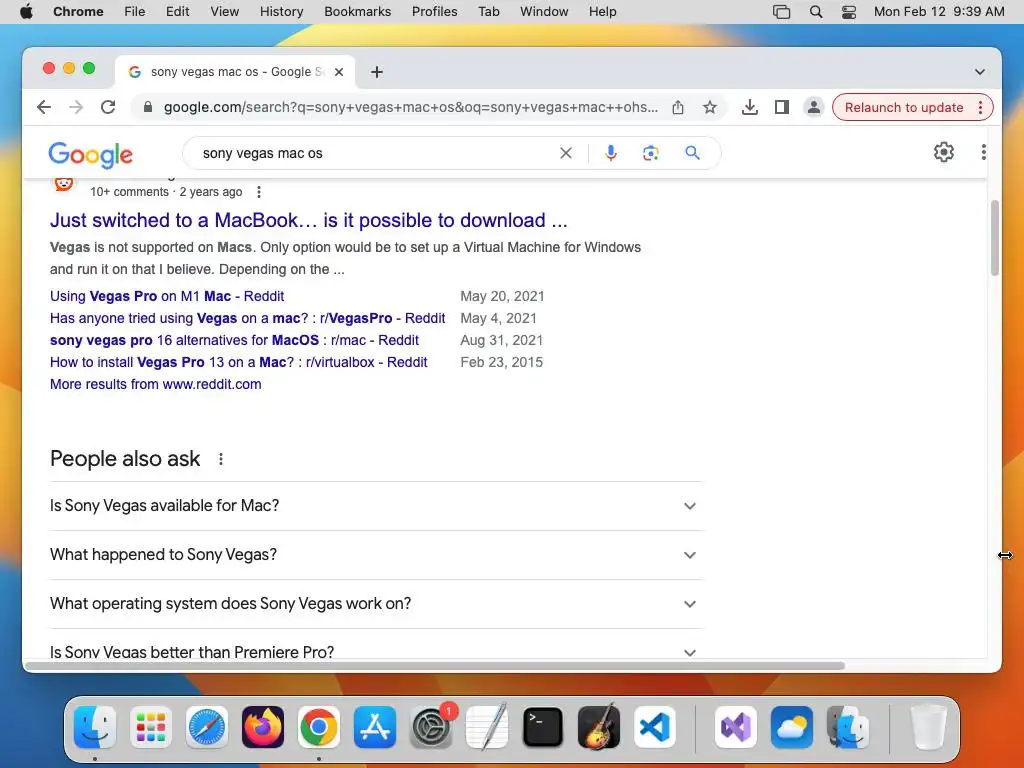Open the Edit menu
Screen dimensions: 1024x768
pyautogui.click(x=177, y=11)
